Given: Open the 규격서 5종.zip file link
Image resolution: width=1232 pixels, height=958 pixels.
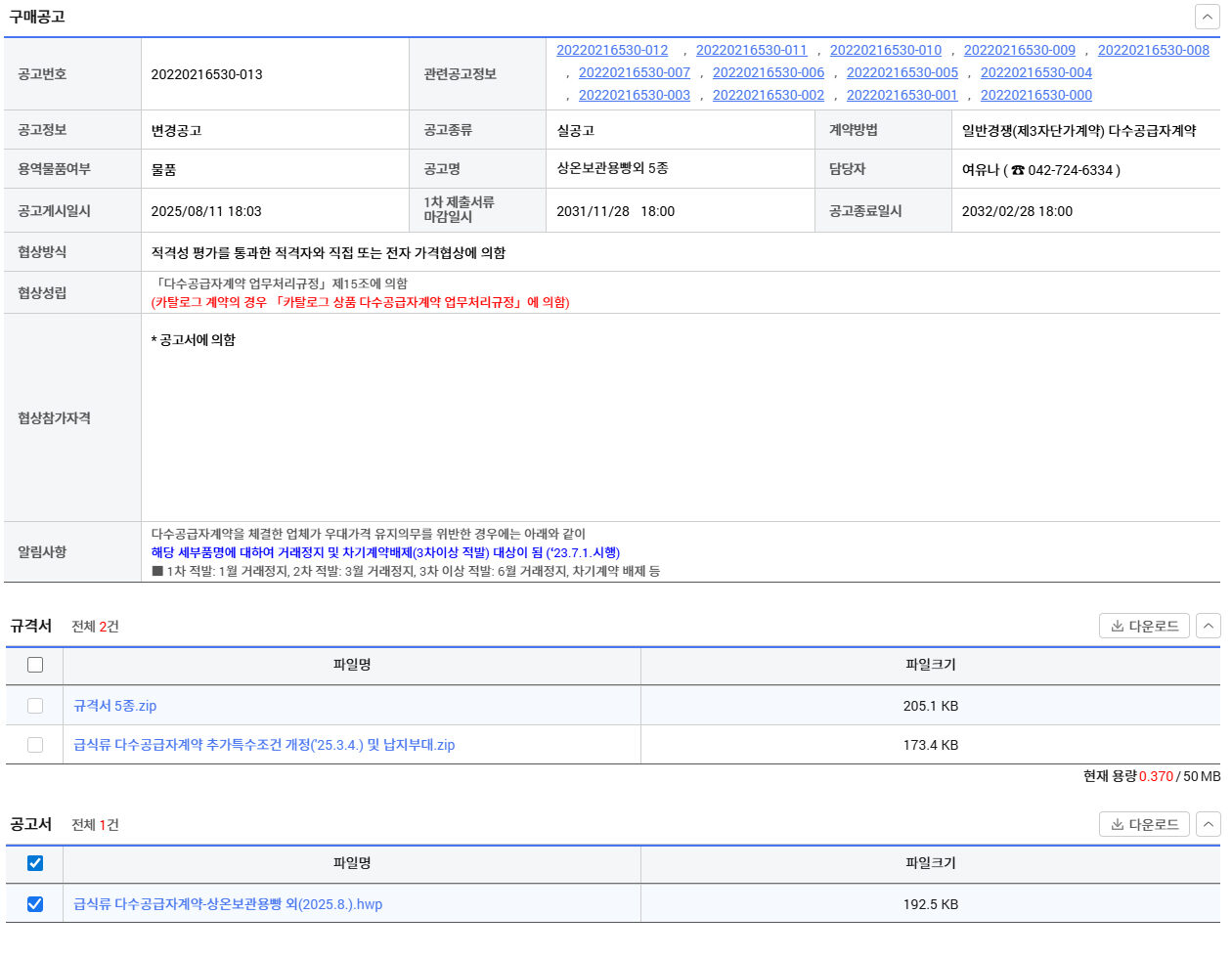Looking at the screenshot, I should pos(114,706).
